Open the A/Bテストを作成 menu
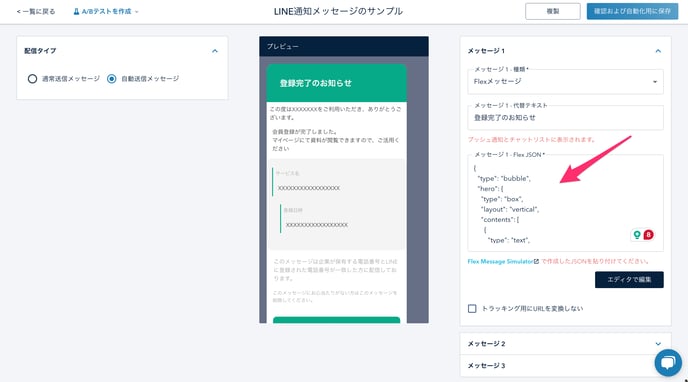 pos(106,11)
